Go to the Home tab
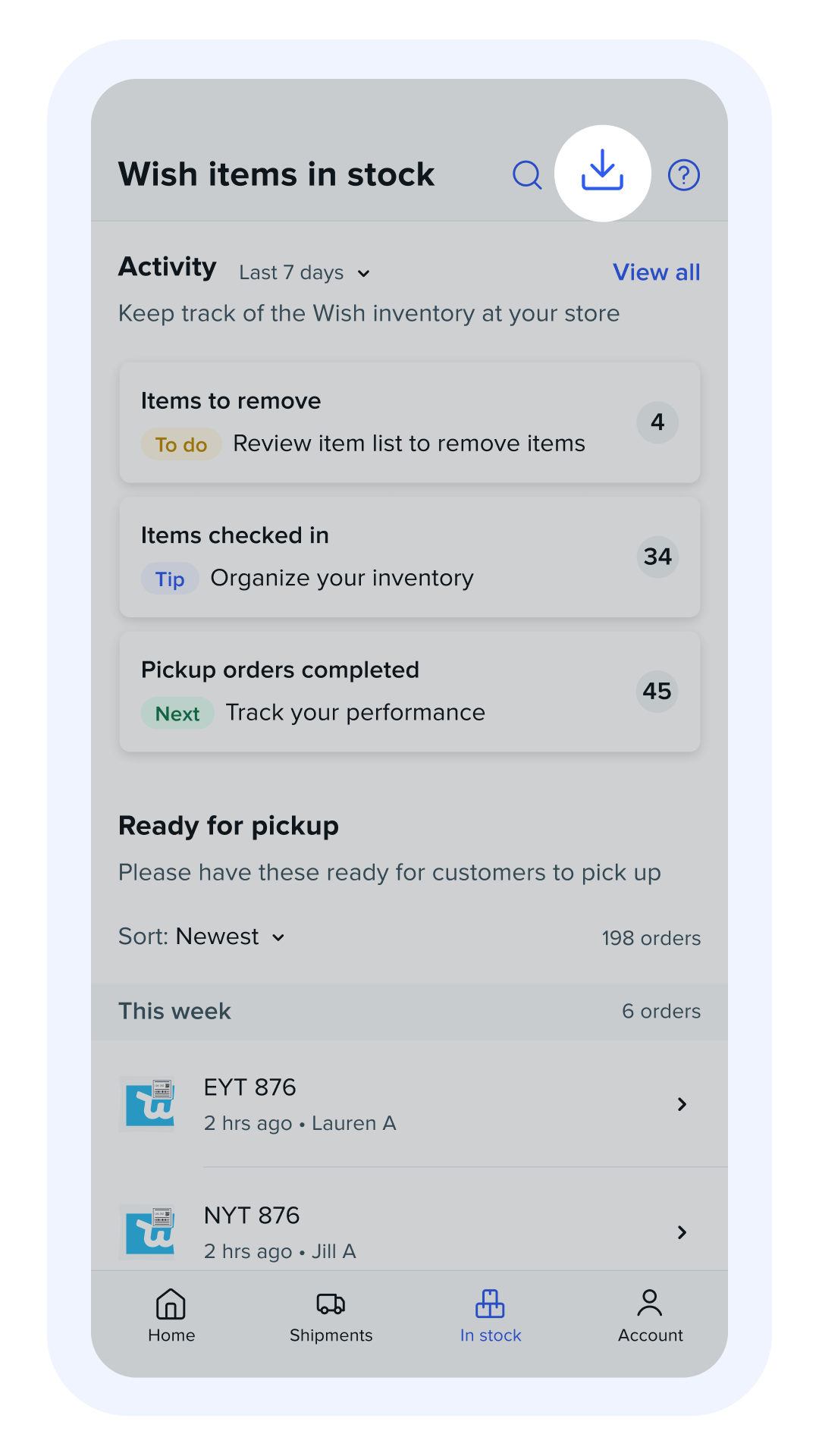Screen dimensions: 819x1456 point(171,1316)
